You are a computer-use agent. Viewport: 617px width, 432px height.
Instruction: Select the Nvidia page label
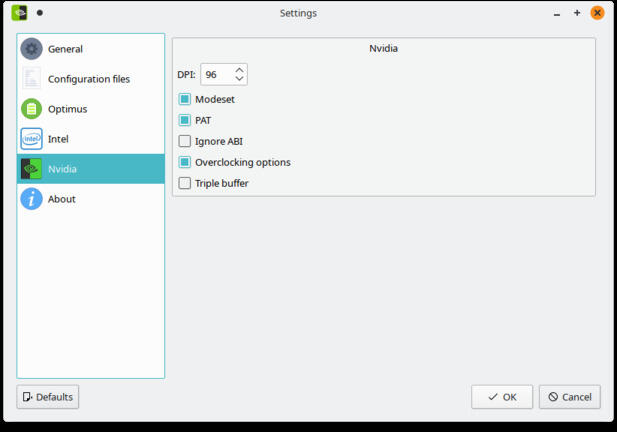pyautogui.click(x=62, y=169)
